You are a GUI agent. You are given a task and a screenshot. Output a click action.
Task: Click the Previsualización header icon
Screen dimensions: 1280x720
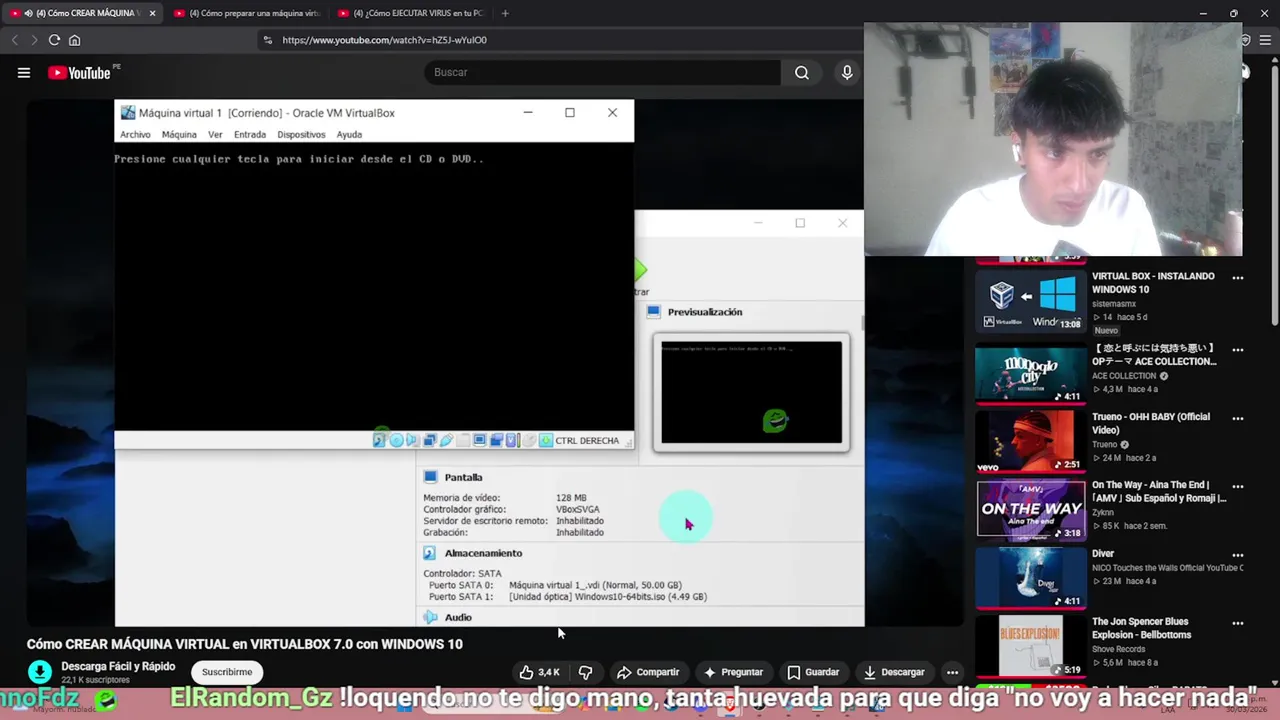pos(654,312)
